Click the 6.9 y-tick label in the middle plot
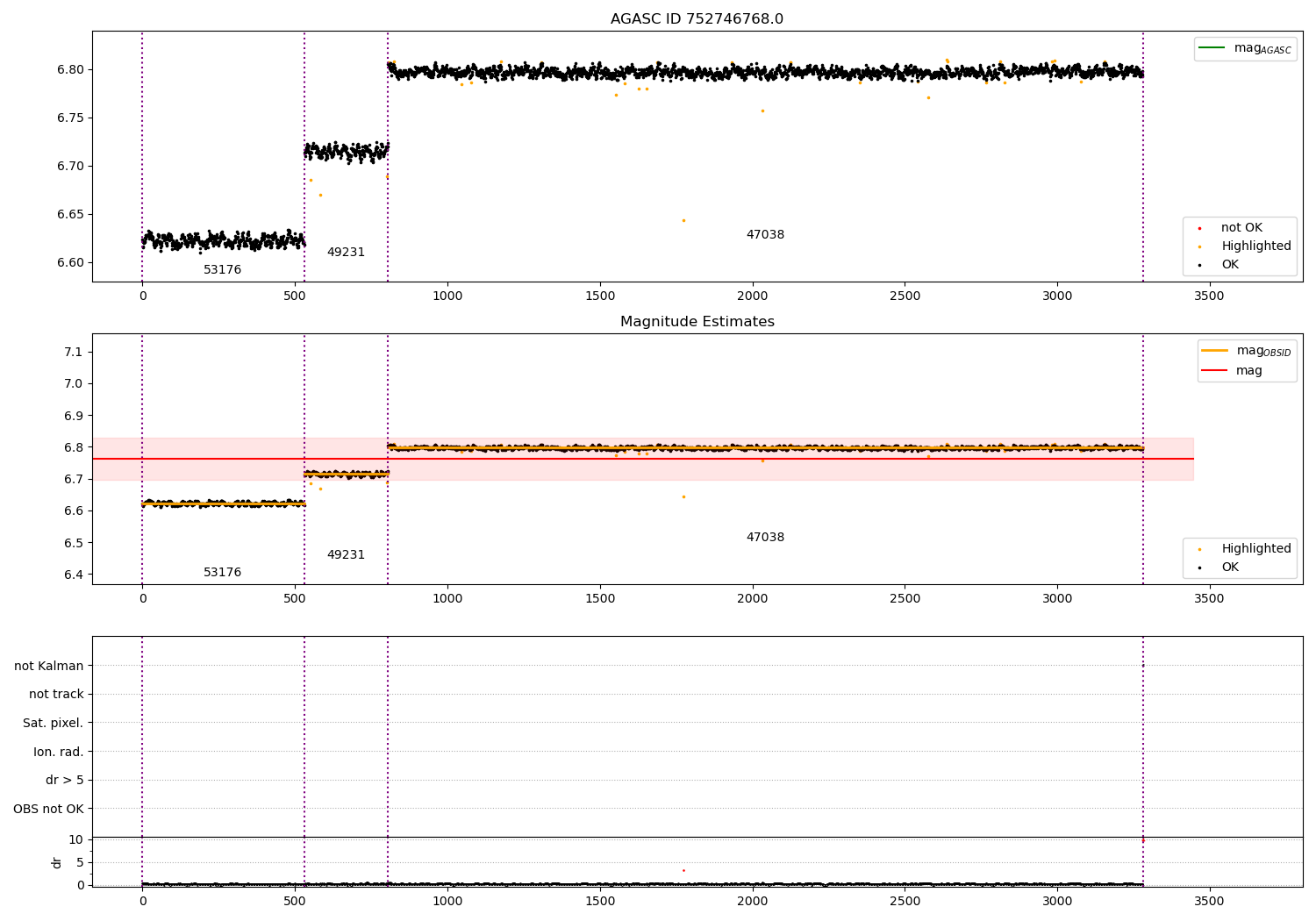The height and width of the screenshot is (921, 1316). point(74,416)
